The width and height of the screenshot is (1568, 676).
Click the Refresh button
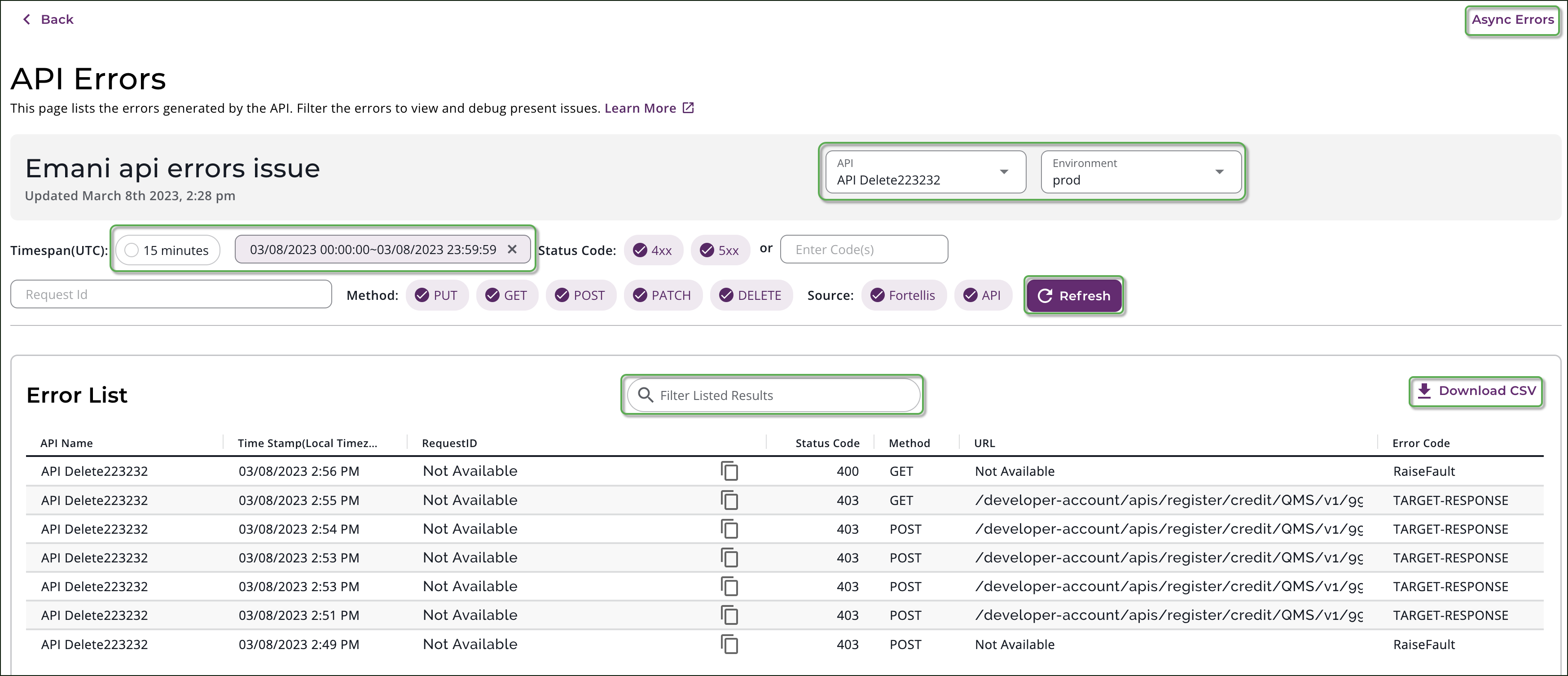point(1074,296)
